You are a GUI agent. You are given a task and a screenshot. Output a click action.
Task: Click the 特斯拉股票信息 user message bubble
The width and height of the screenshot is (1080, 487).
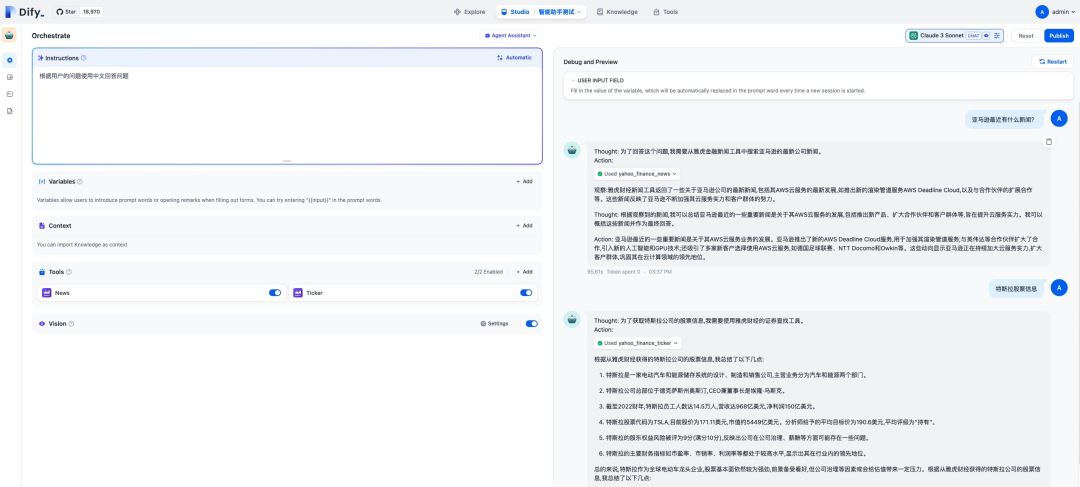[x=1017, y=289]
